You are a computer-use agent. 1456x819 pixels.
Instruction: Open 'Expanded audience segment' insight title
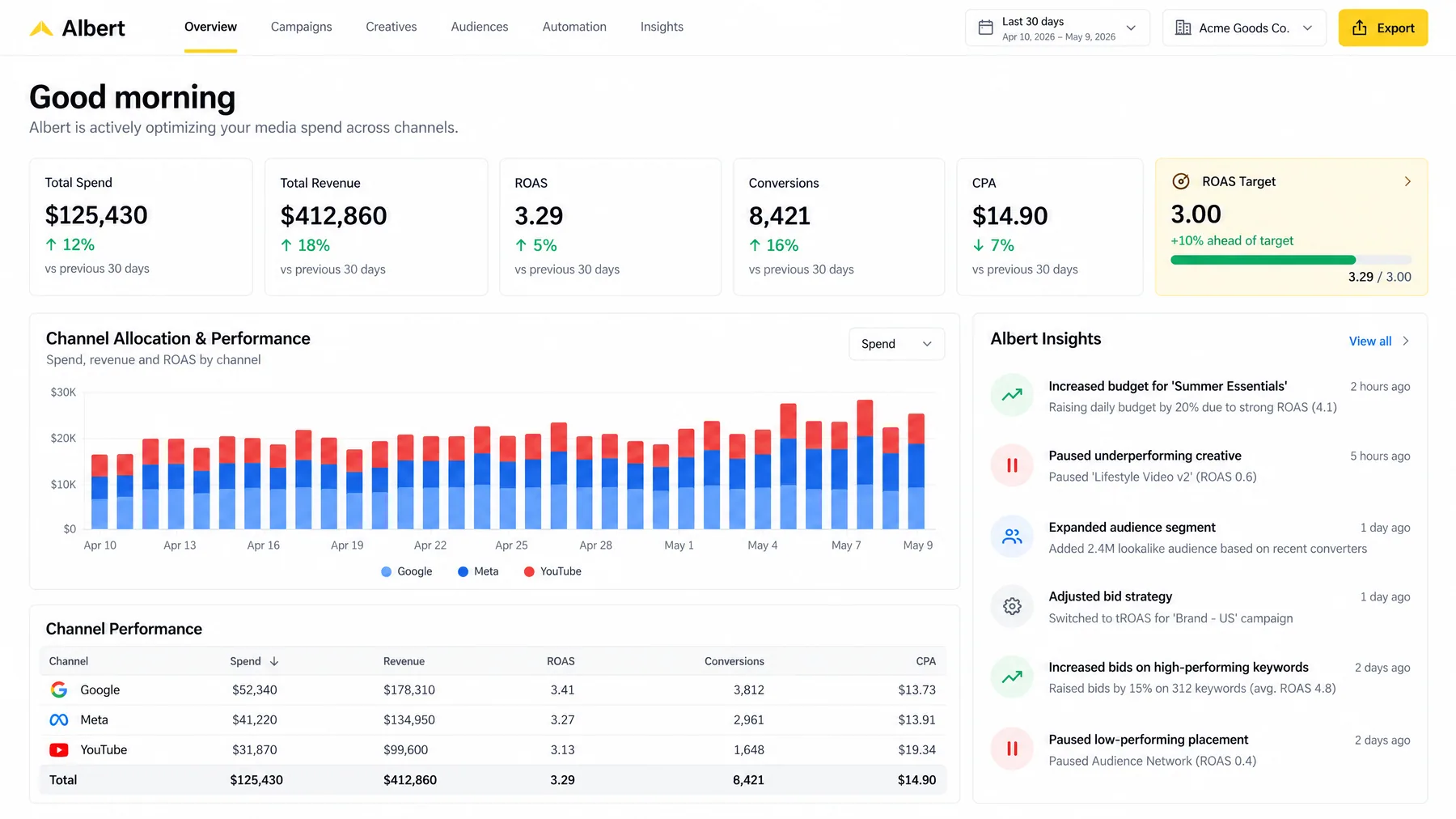coord(1132,527)
